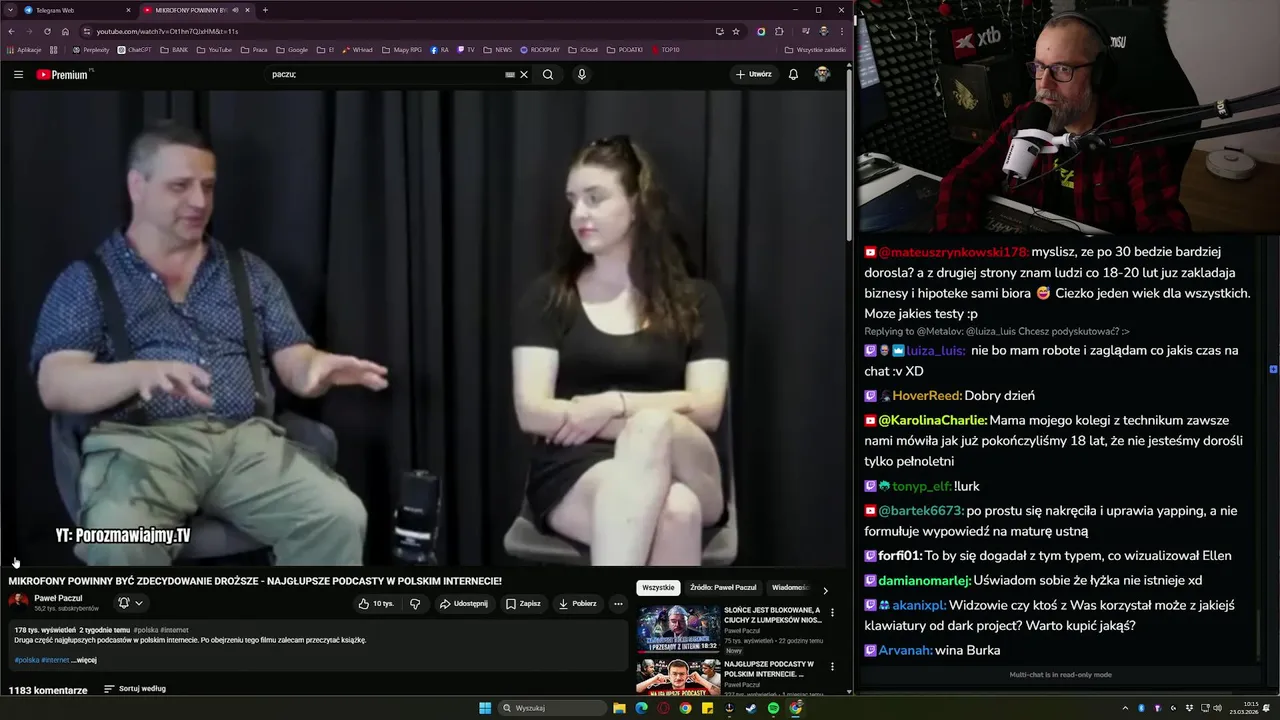Image resolution: width=1280 pixels, height=720 pixels.
Task: Open Paweł Paczul channel avatar
Action: 18,602
